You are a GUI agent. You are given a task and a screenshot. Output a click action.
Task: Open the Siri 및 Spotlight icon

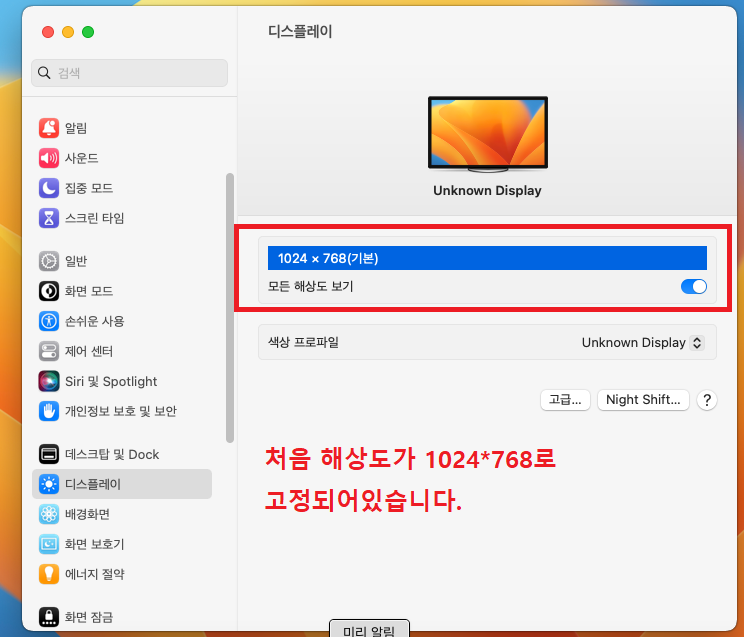49,381
